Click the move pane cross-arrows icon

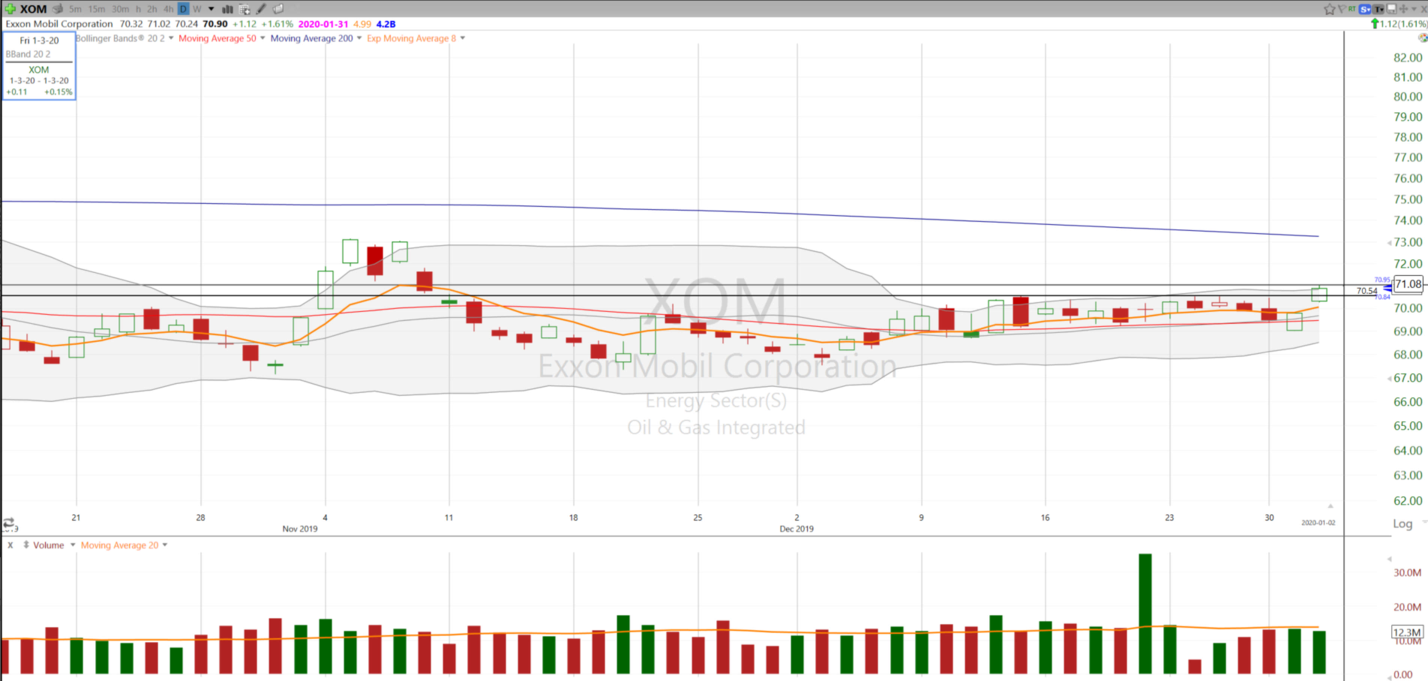1403,9
